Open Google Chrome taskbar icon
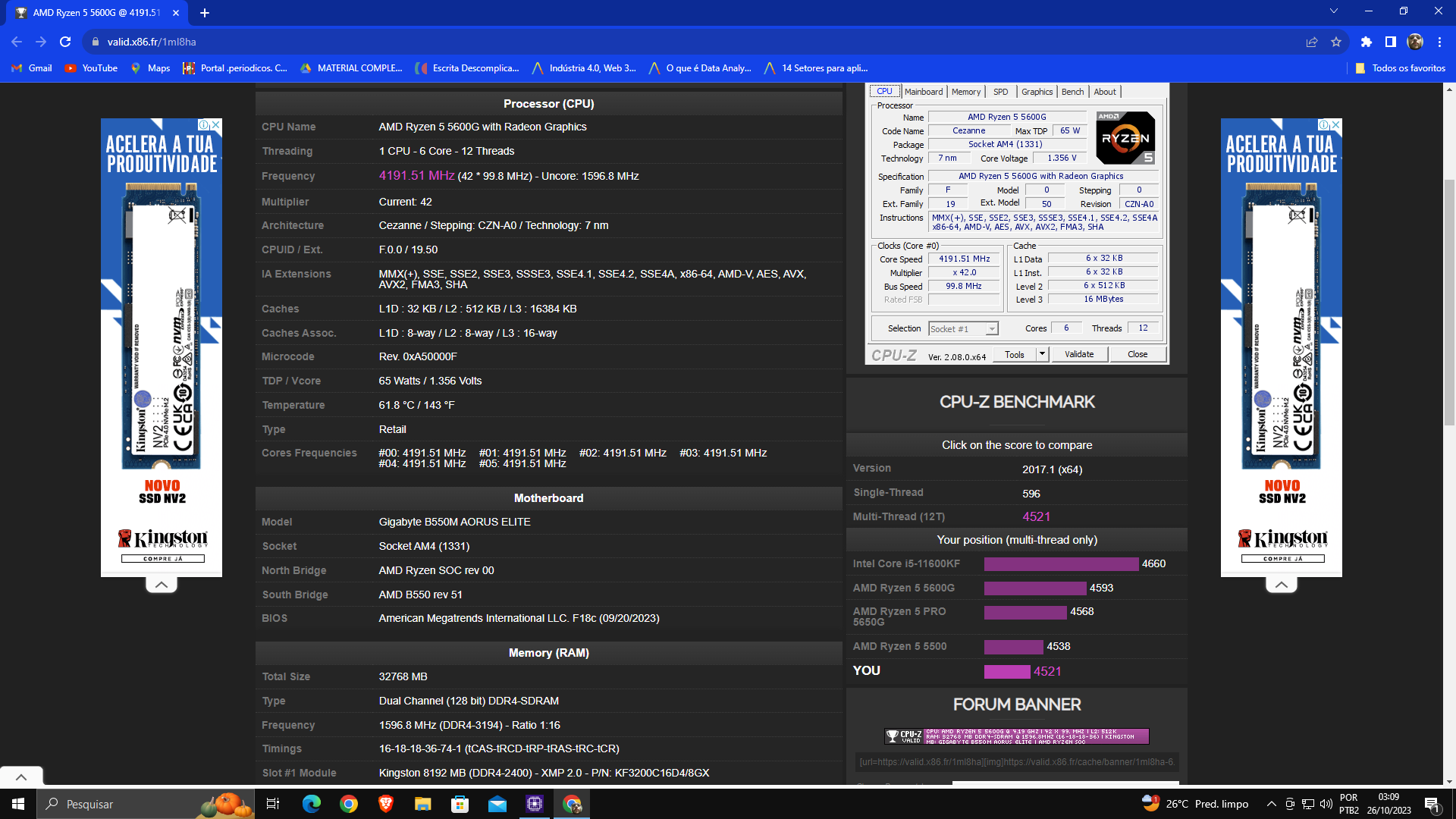This screenshot has width=1456, height=819. click(349, 804)
